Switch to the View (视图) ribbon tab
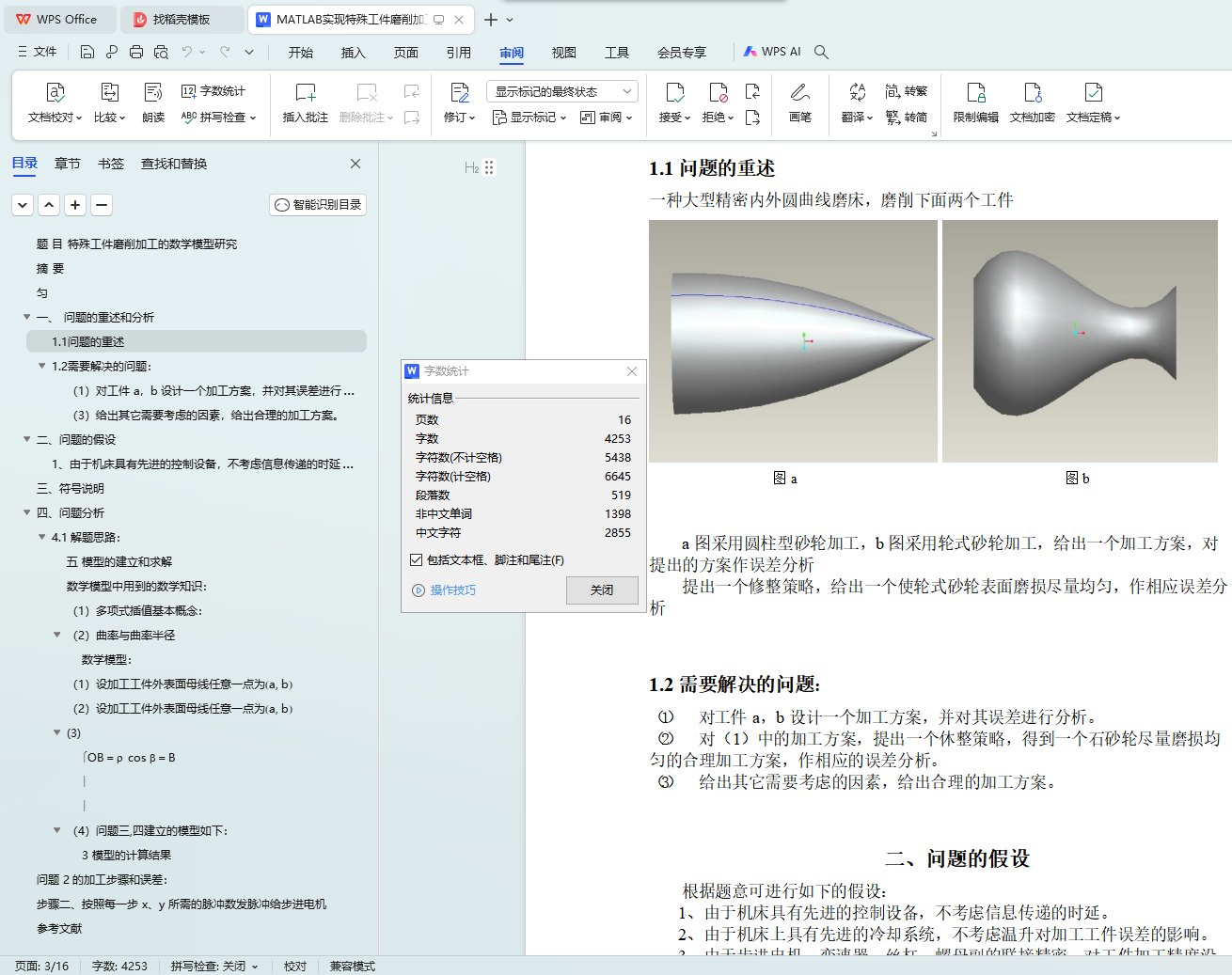The height and width of the screenshot is (975, 1232). coord(563,53)
